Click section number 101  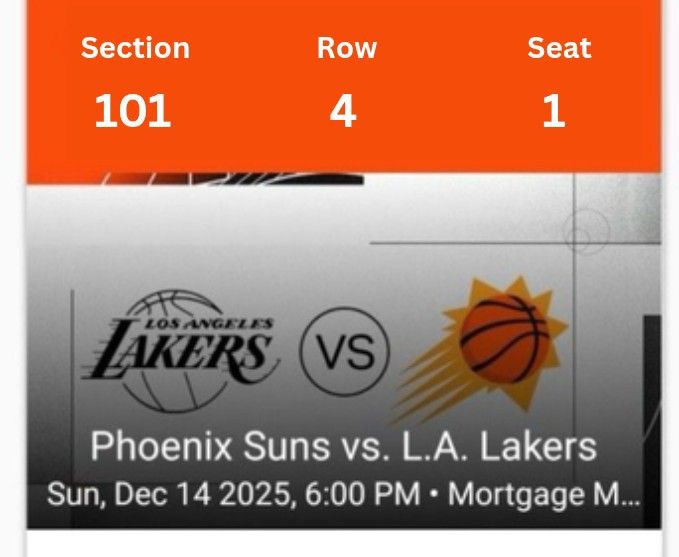coord(133,111)
